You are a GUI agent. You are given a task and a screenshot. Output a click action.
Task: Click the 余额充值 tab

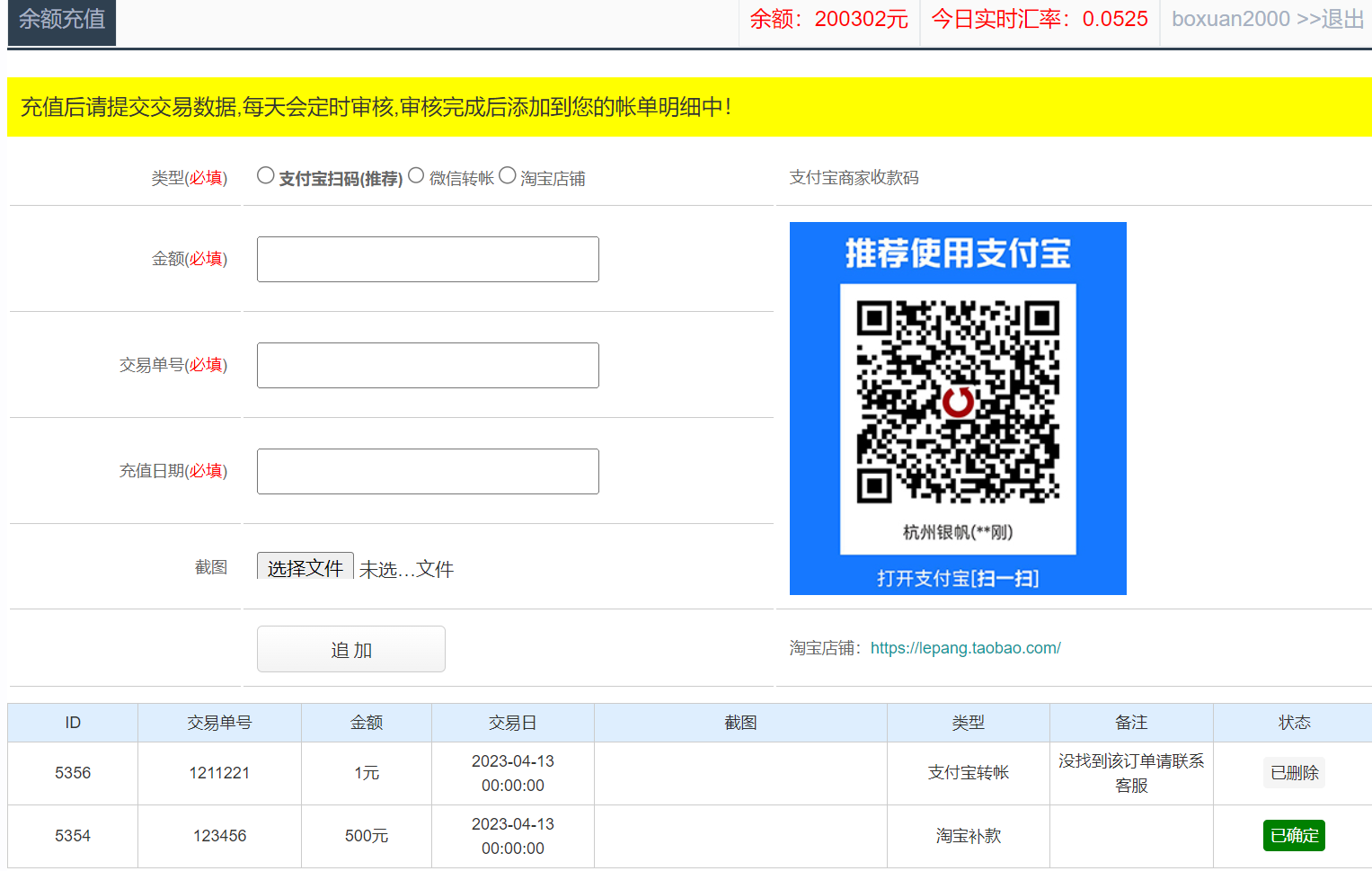coord(62,20)
